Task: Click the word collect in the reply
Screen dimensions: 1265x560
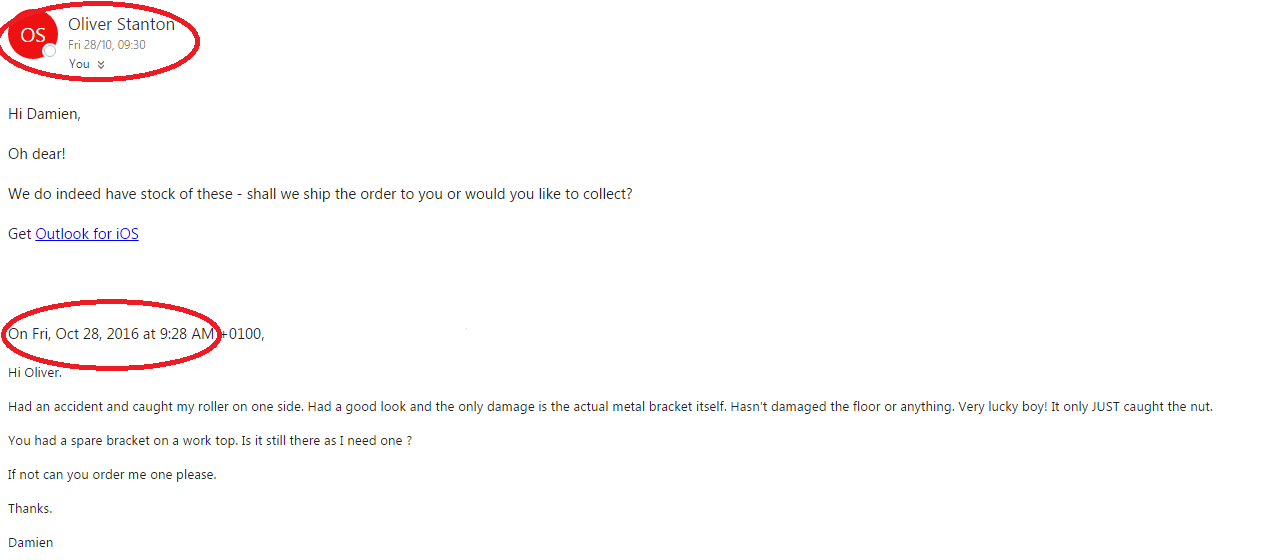Action: pyautogui.click(x=603, y=194)
